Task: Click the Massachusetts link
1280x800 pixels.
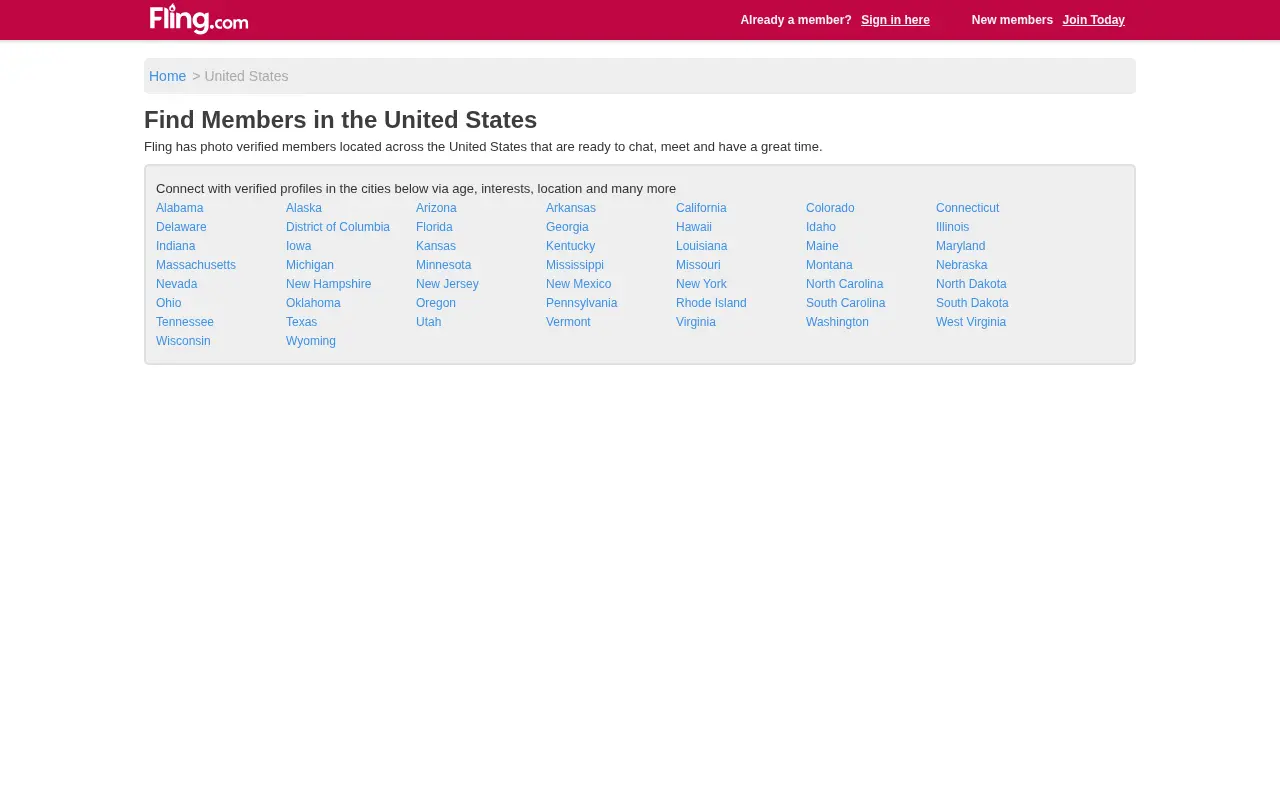Action: click(x=196, y=265)
